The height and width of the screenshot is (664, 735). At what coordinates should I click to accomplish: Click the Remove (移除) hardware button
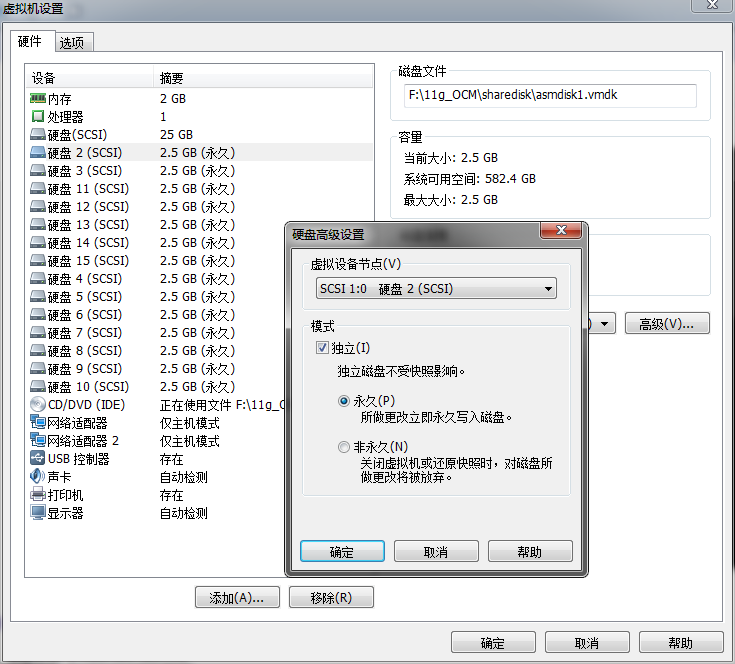(x=330, y=598)
